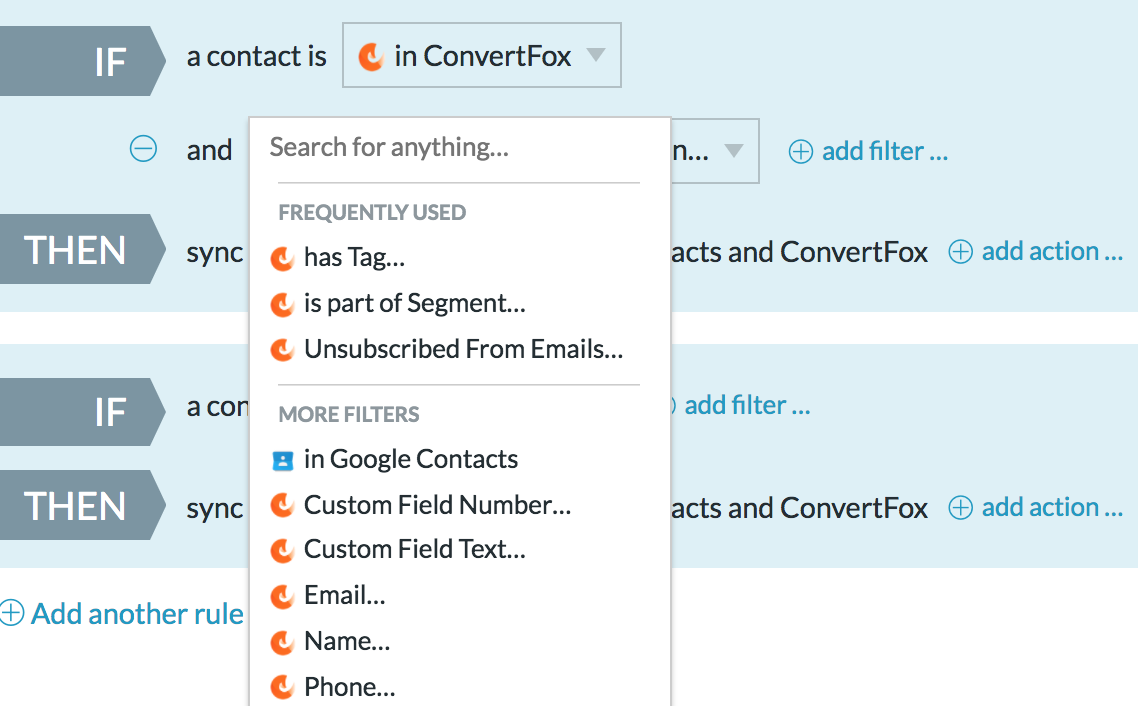Click the word 'and' in the filter row
Screen dimensions: 1138x706
tap(209, 150)
